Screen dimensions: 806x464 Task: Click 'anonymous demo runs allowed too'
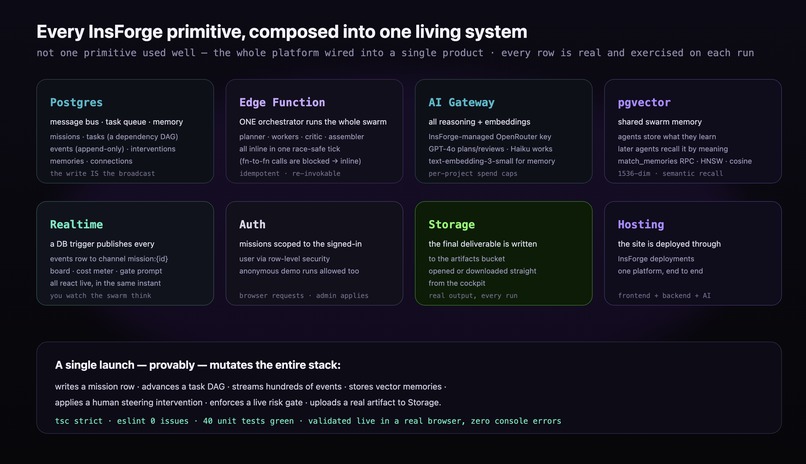(x=299, y=271)
